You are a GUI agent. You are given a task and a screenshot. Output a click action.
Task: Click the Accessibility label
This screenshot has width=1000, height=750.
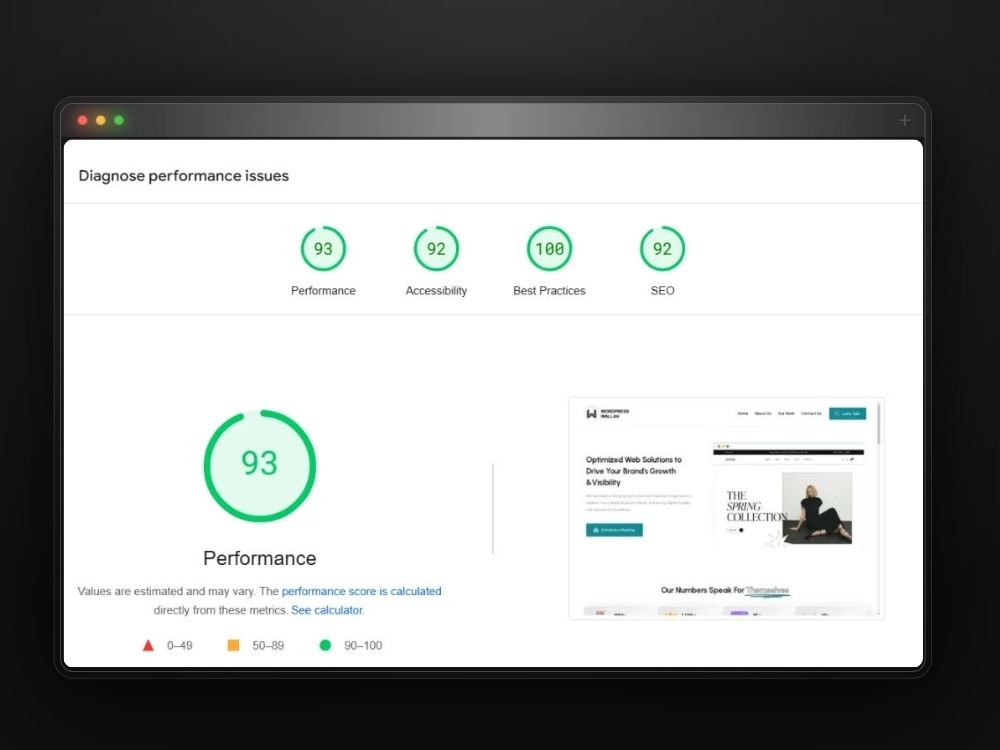436,291
